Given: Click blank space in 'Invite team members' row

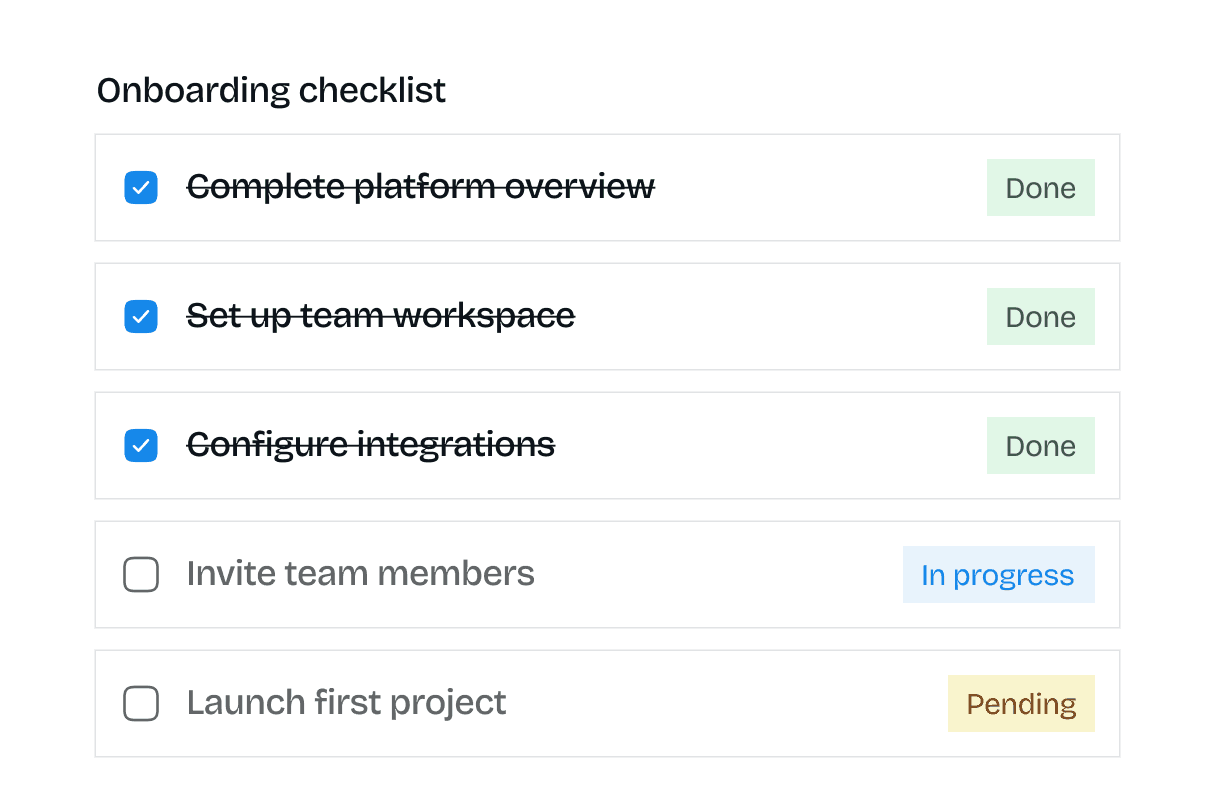Looking at the screenshot, I should click(x=720, y=575).
